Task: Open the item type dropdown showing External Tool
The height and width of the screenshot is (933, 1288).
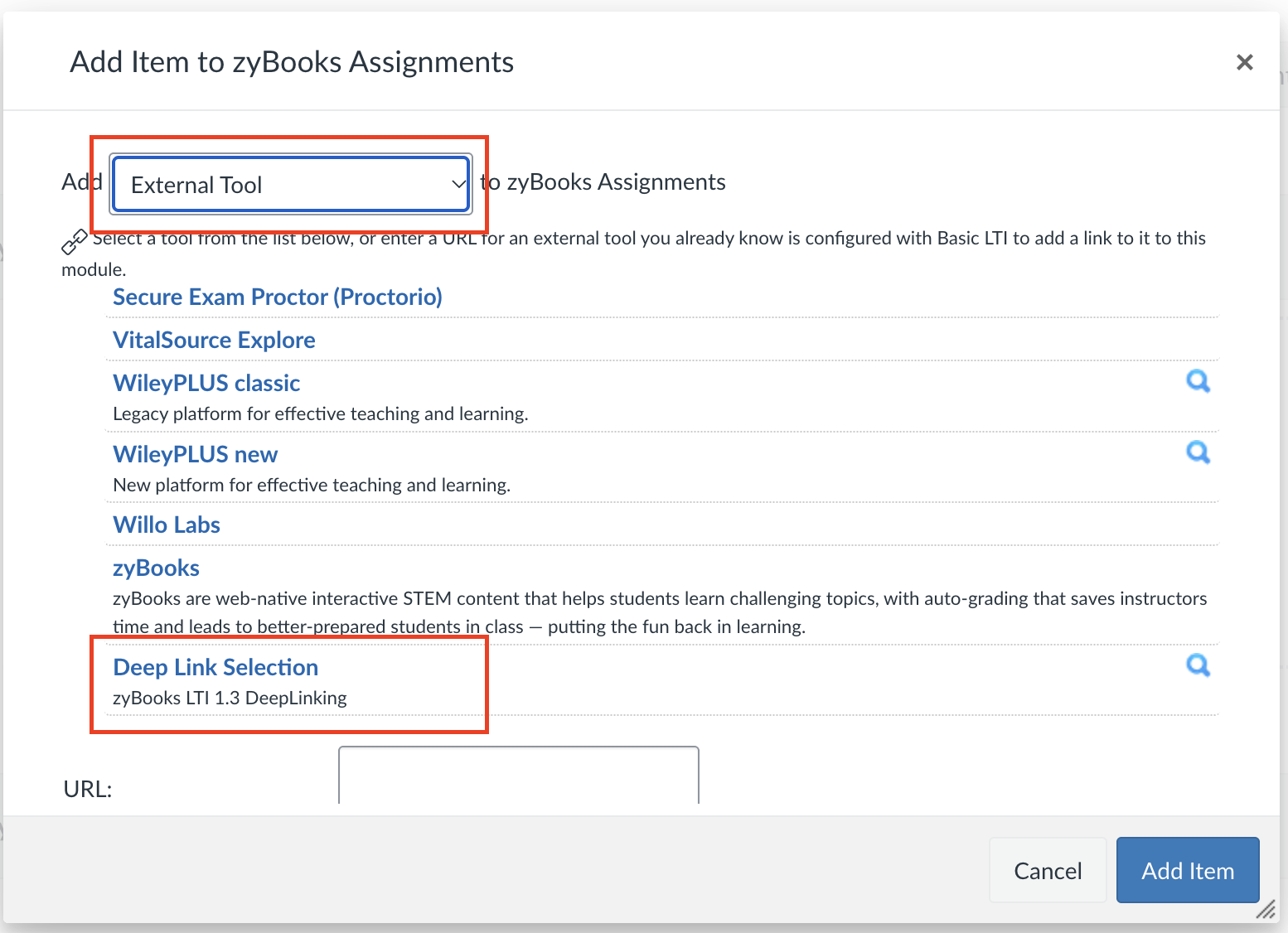Action: (290, 184)
